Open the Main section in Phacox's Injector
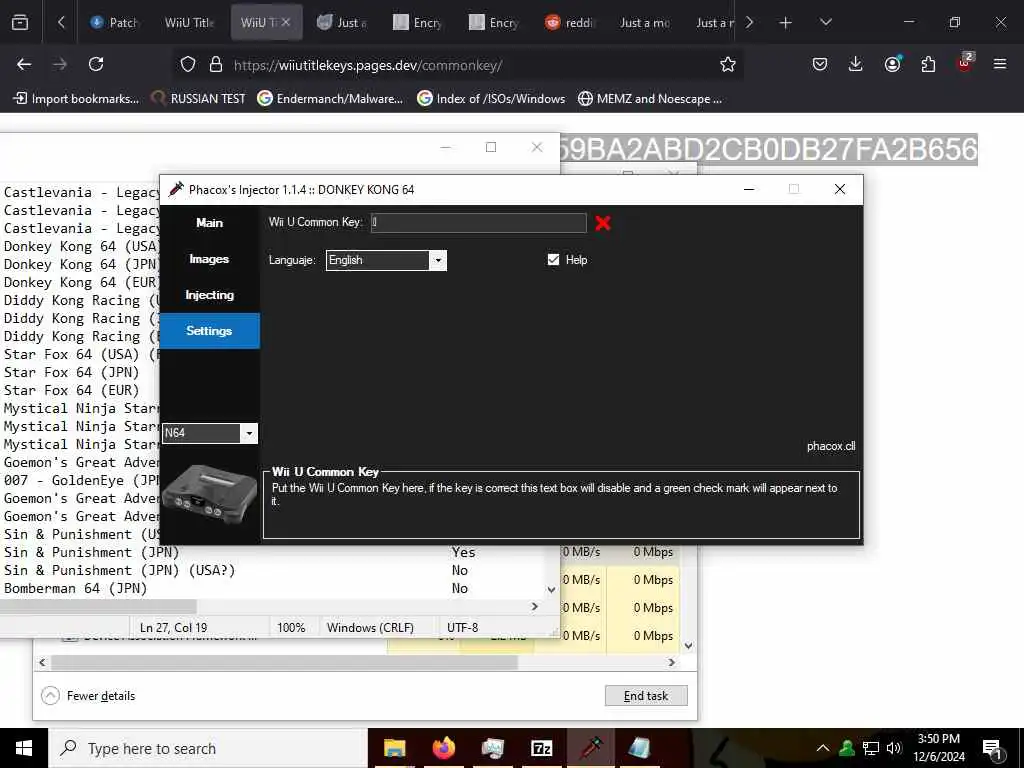Screen dimensions: 1024x768 210,223
